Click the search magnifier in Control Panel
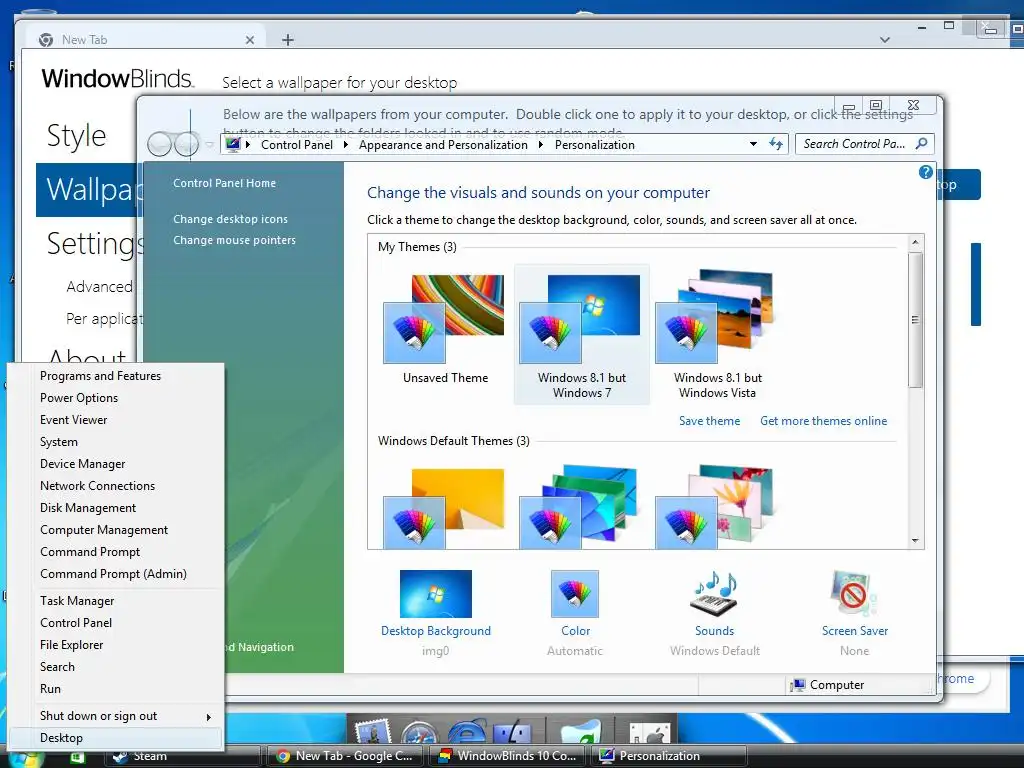 coord(921,144)
